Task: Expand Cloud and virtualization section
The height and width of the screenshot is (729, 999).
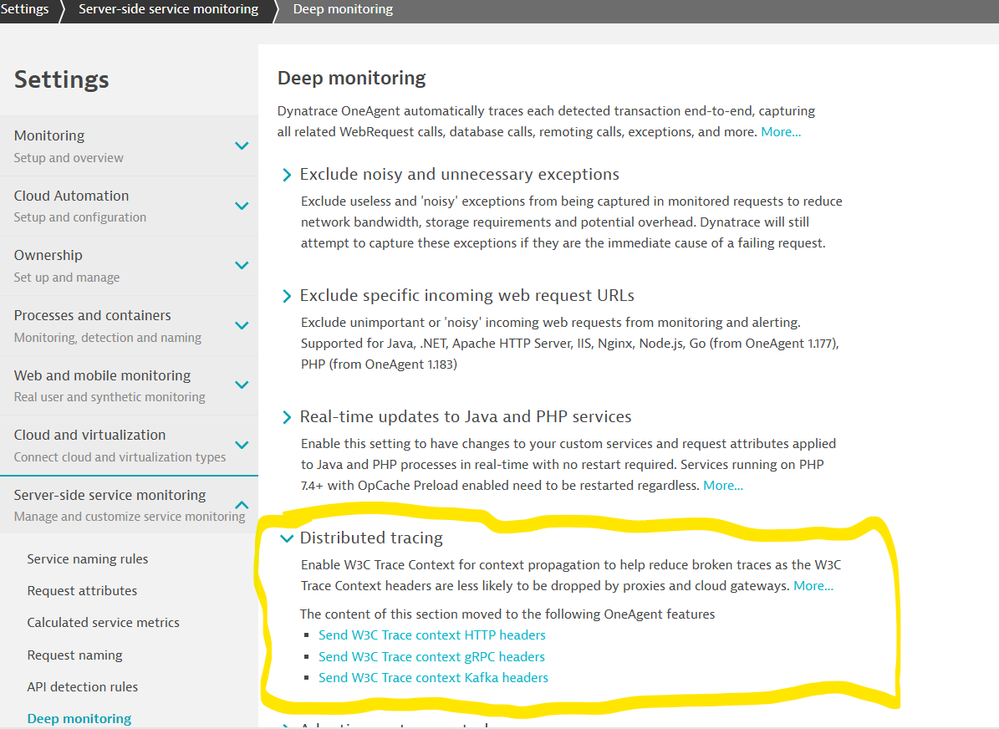Action: [x=241, y=445]
